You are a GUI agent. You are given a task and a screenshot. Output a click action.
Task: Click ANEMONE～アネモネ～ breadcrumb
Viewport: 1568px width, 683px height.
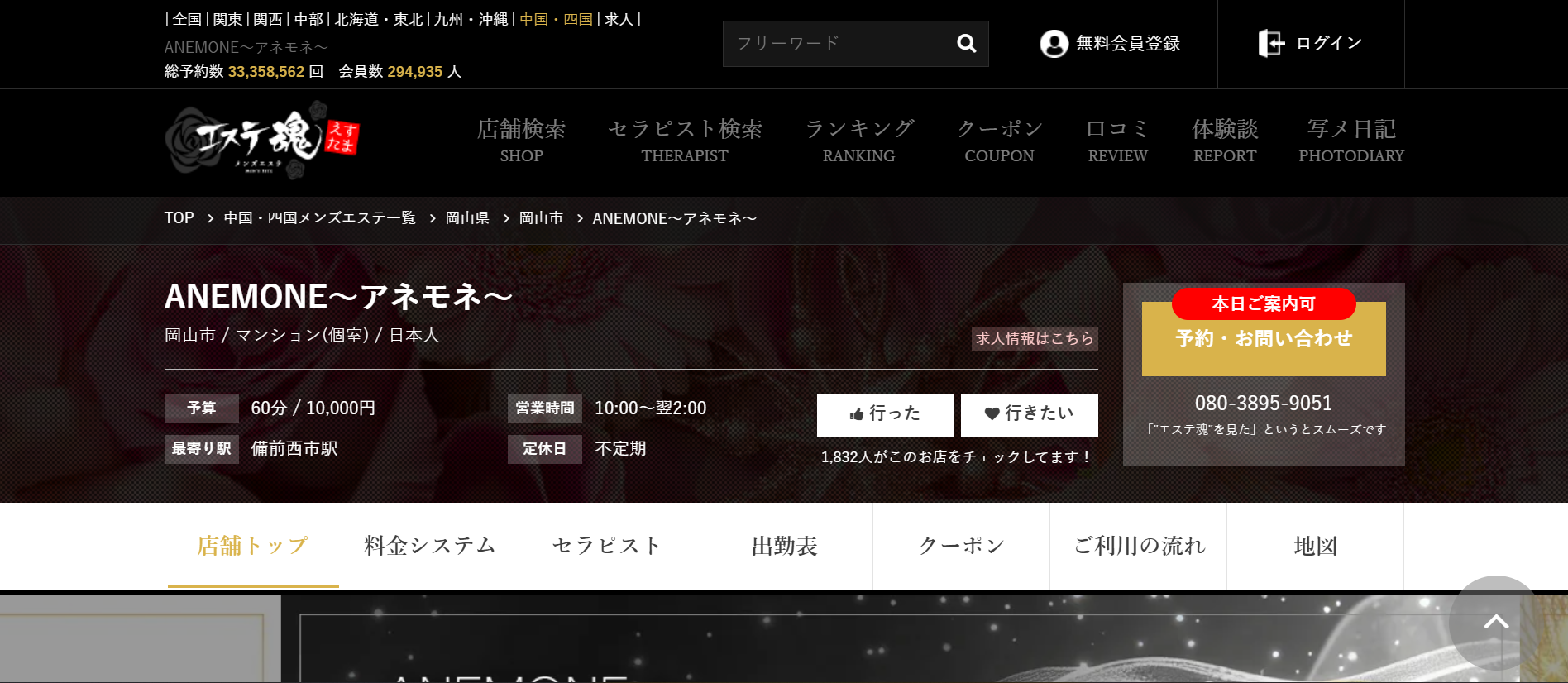point(674,218)
